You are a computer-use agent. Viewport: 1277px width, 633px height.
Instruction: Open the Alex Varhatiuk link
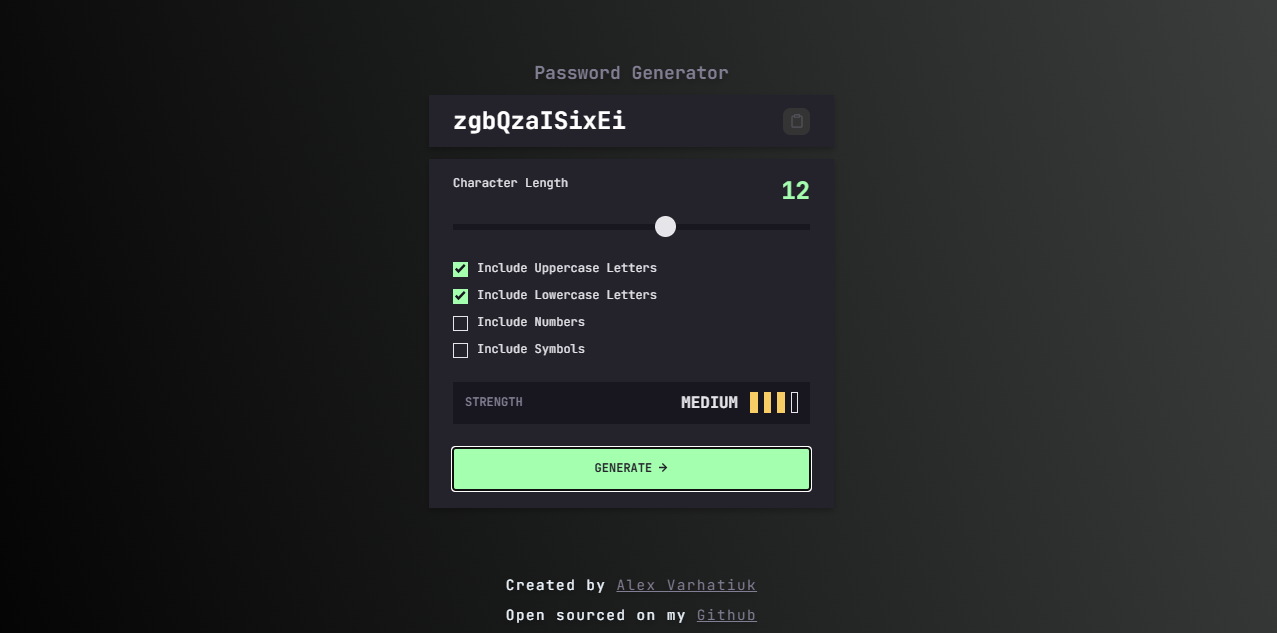click(x=686, y=585)
